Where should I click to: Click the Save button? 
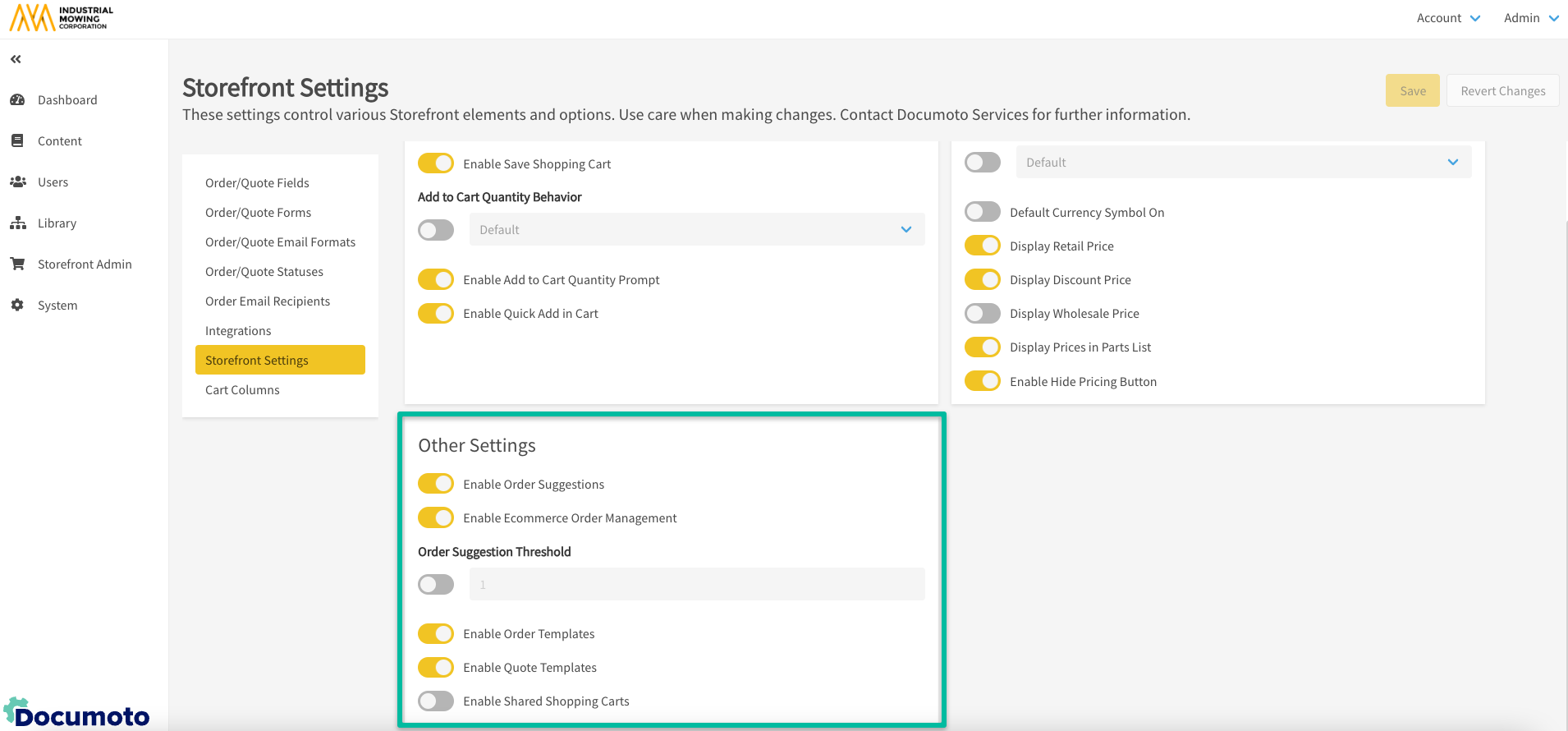(1412, 91)
